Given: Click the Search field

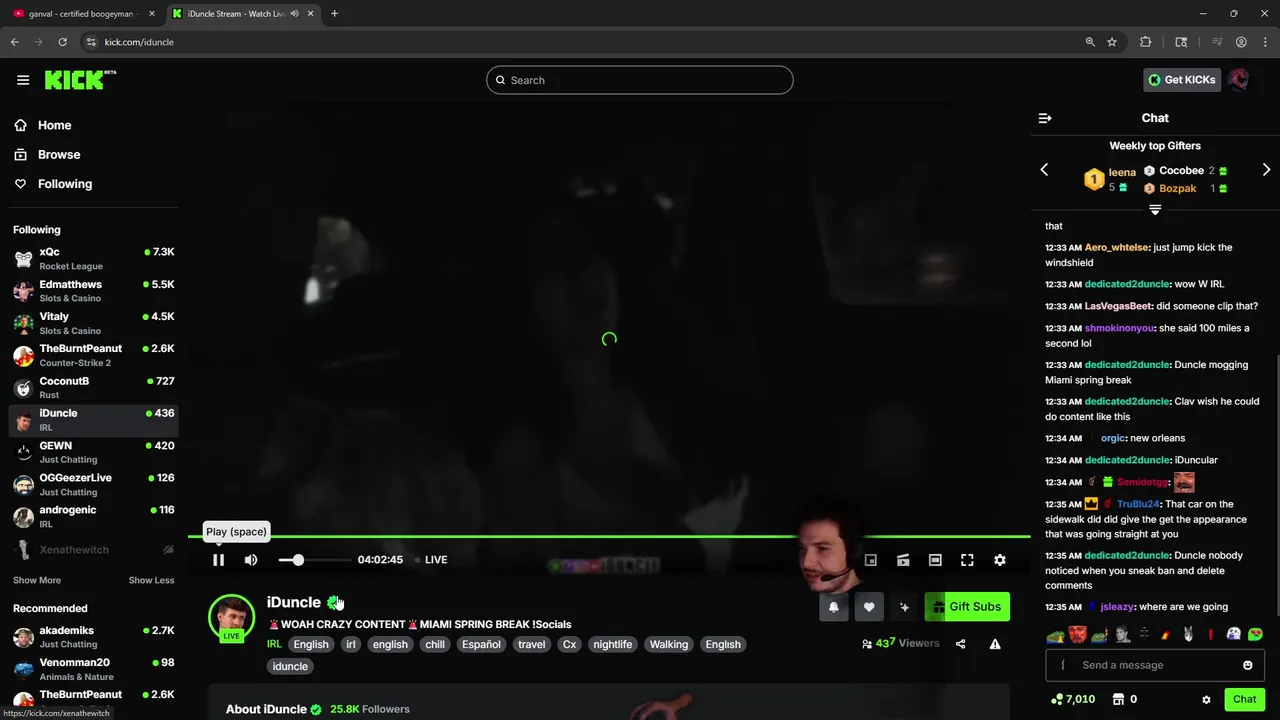Looking at the screenshot, I should click(640, 80).
